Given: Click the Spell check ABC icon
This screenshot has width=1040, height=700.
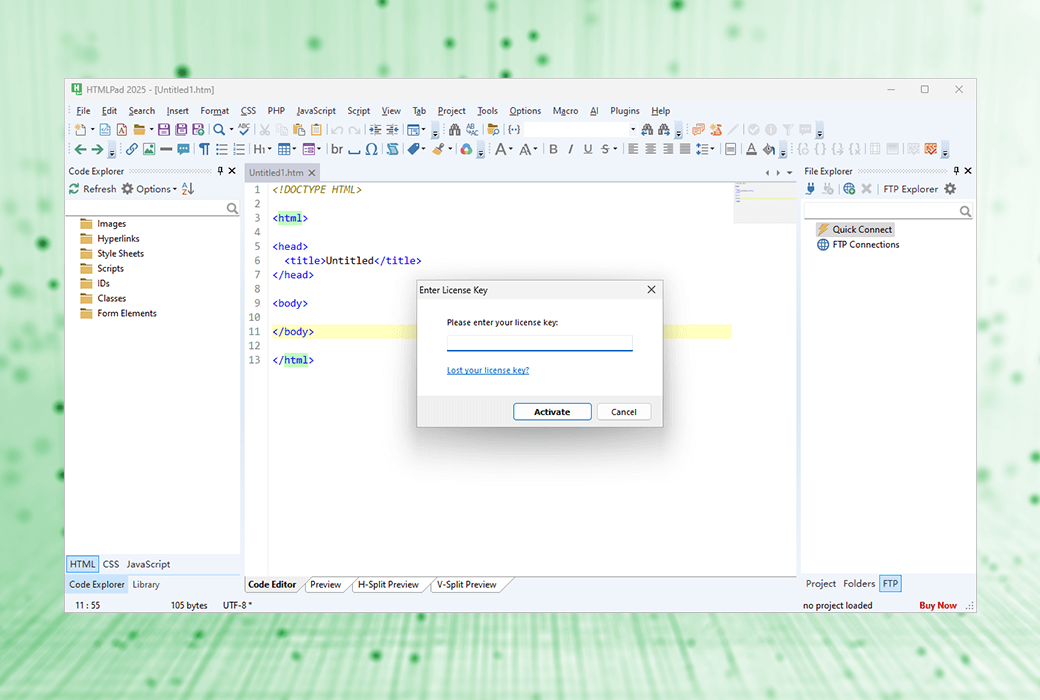Looking at the screenshot, I should click(x=244, y=129).
